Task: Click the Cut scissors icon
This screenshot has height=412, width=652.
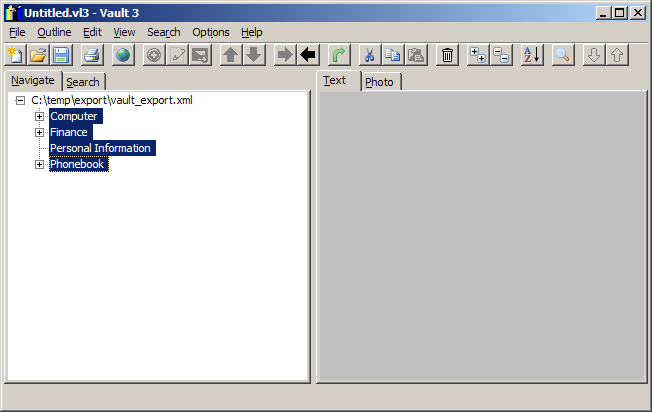Action: coord(370,55)
